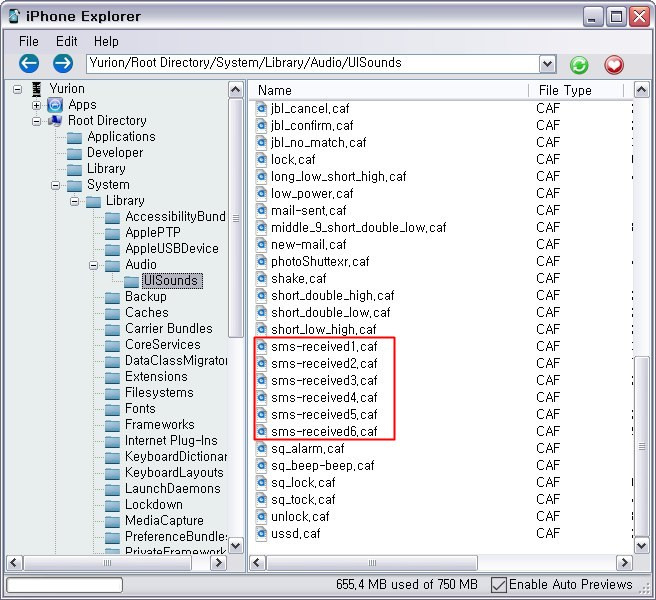Click the tree panel scroll-down arrow

point(236,546)
